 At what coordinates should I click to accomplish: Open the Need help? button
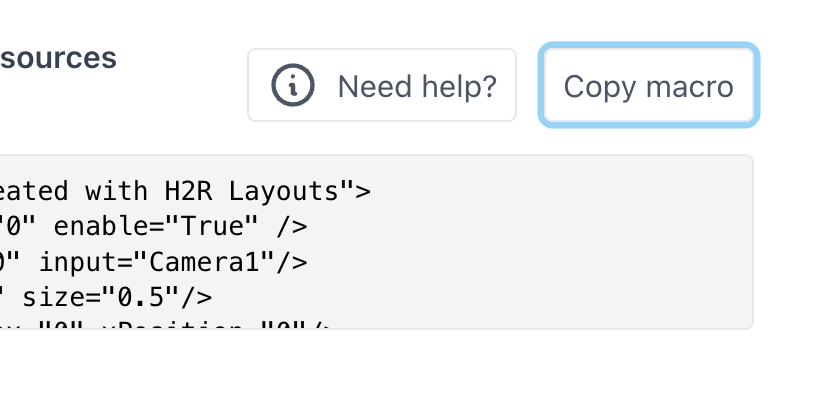tap(382, 85)
